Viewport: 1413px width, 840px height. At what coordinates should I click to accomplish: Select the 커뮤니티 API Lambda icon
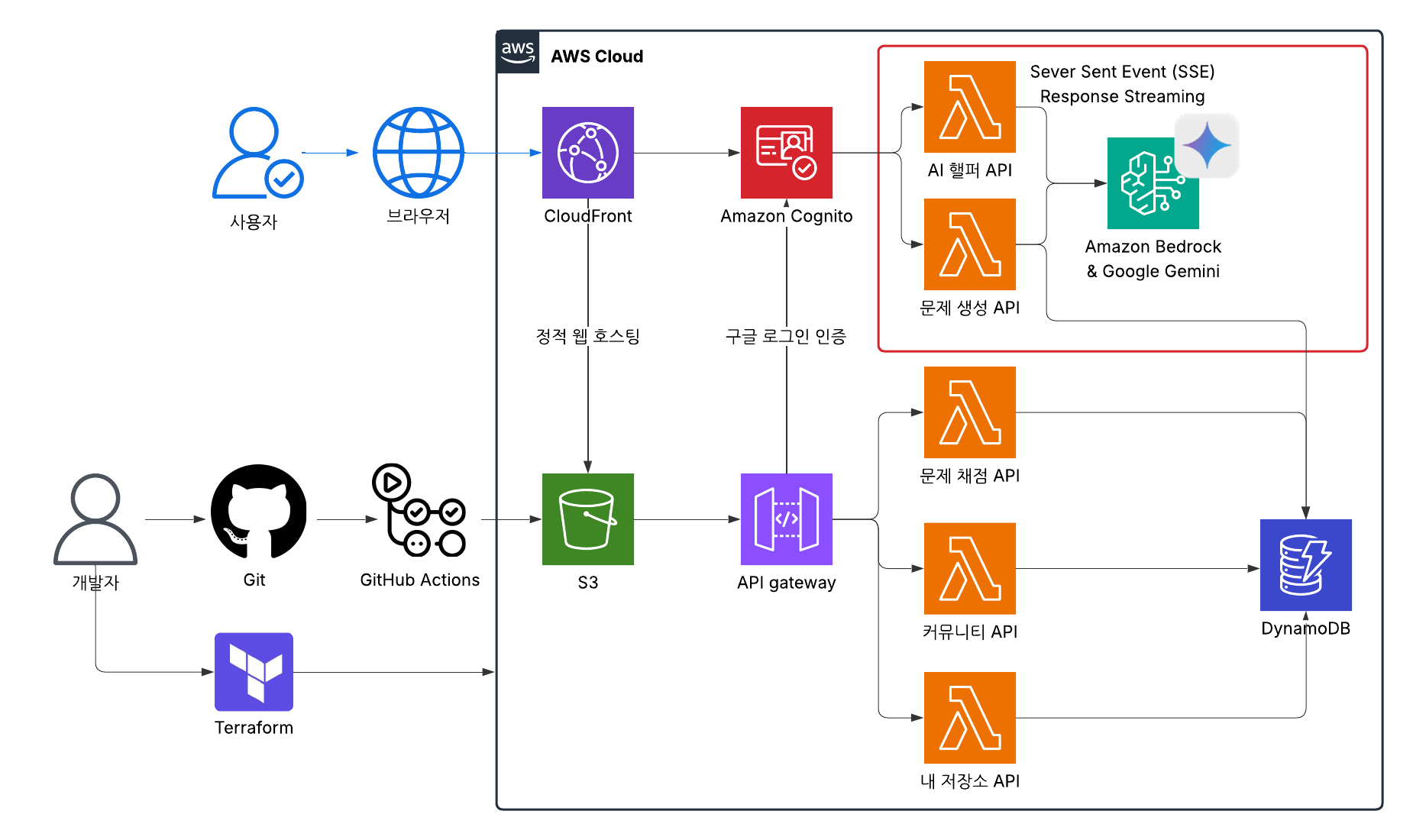(970, 569)
